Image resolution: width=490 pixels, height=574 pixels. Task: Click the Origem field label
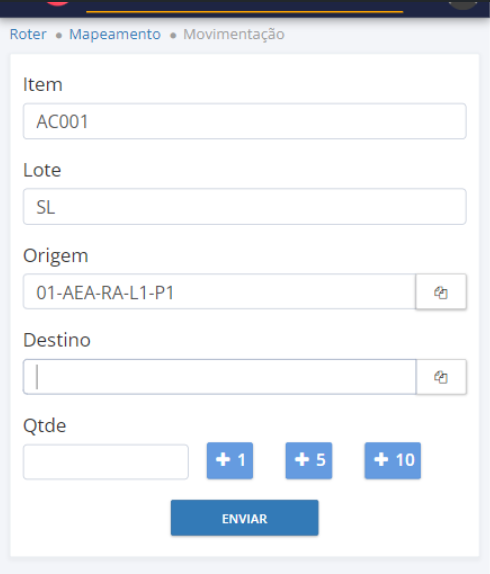coord(56,256)
